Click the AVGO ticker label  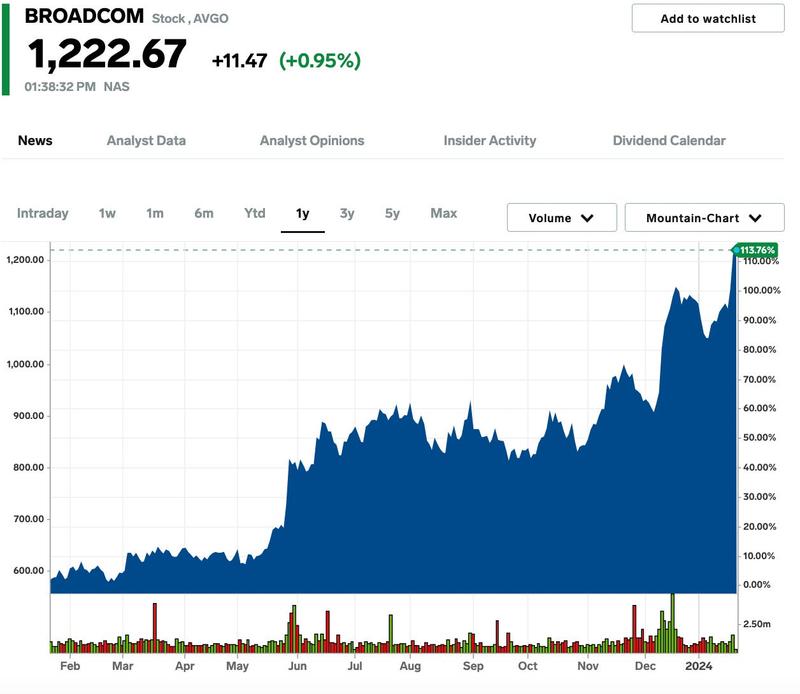[x=211, y=19]
